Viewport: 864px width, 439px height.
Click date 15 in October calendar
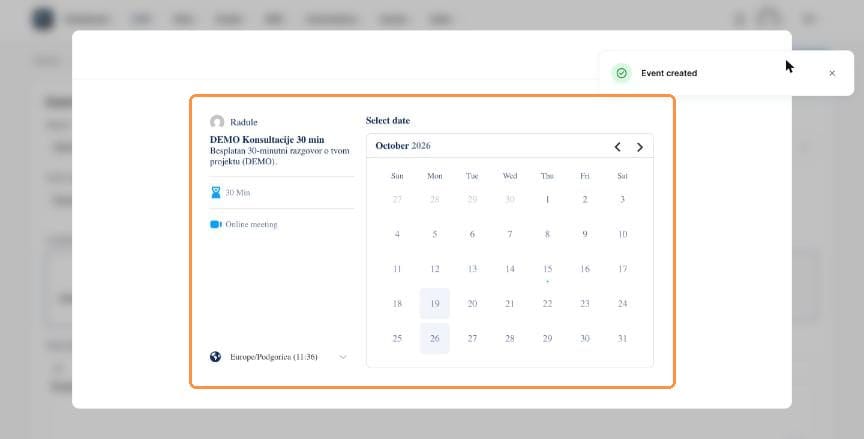coord(547,269)
